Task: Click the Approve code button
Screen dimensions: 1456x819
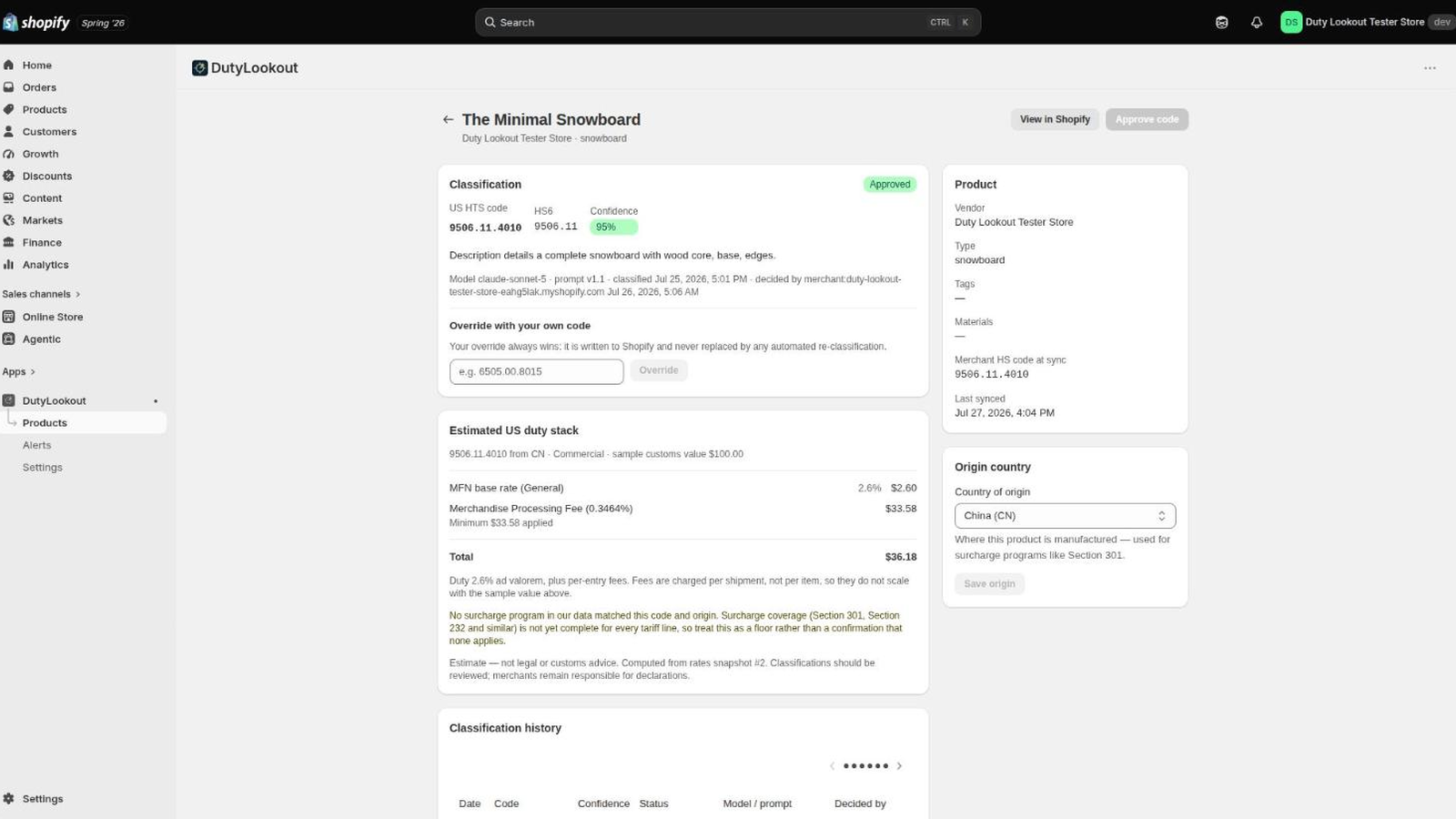Action: tap(1147, 119)
